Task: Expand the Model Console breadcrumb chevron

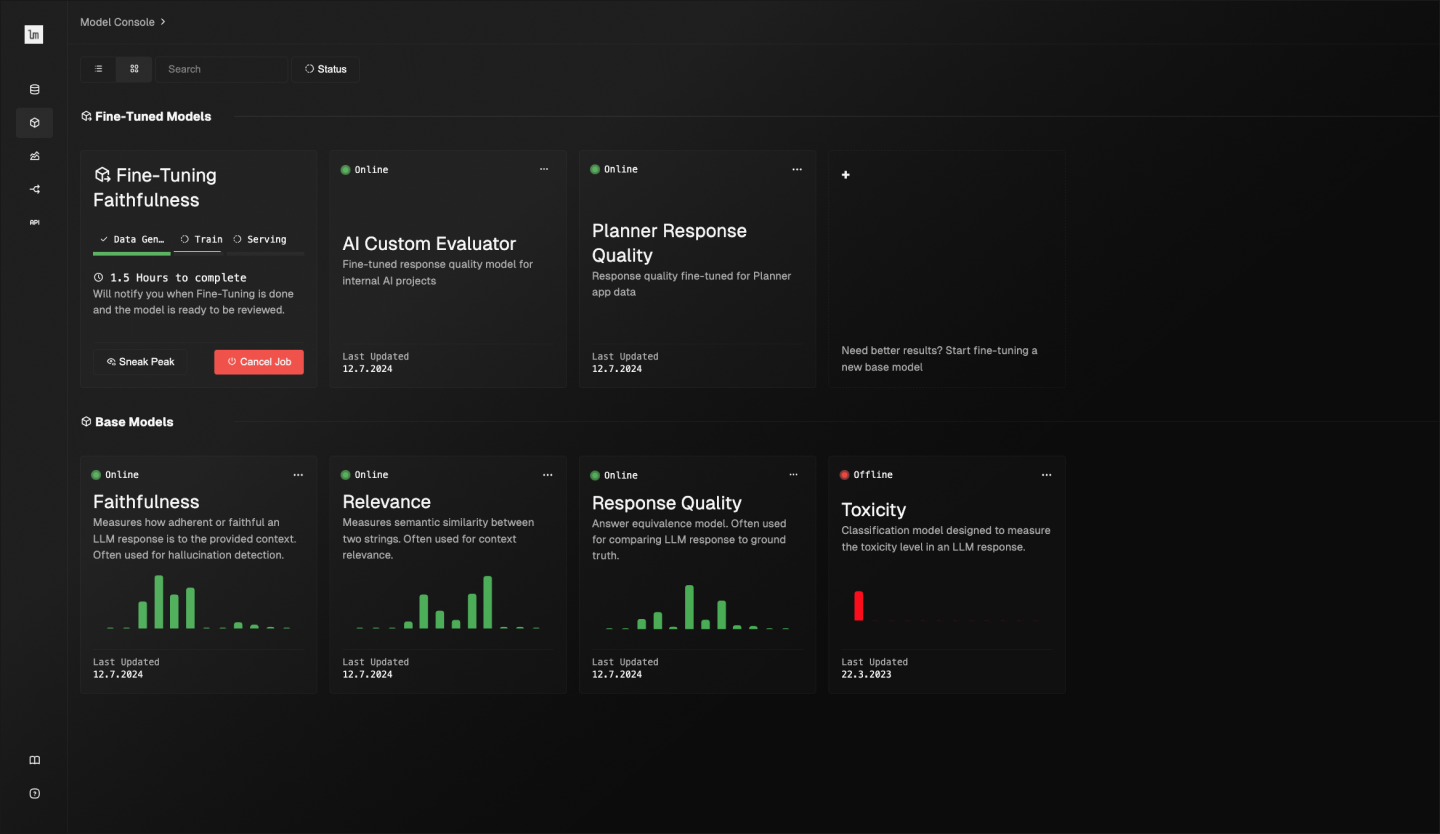Action: coord(163,21)
